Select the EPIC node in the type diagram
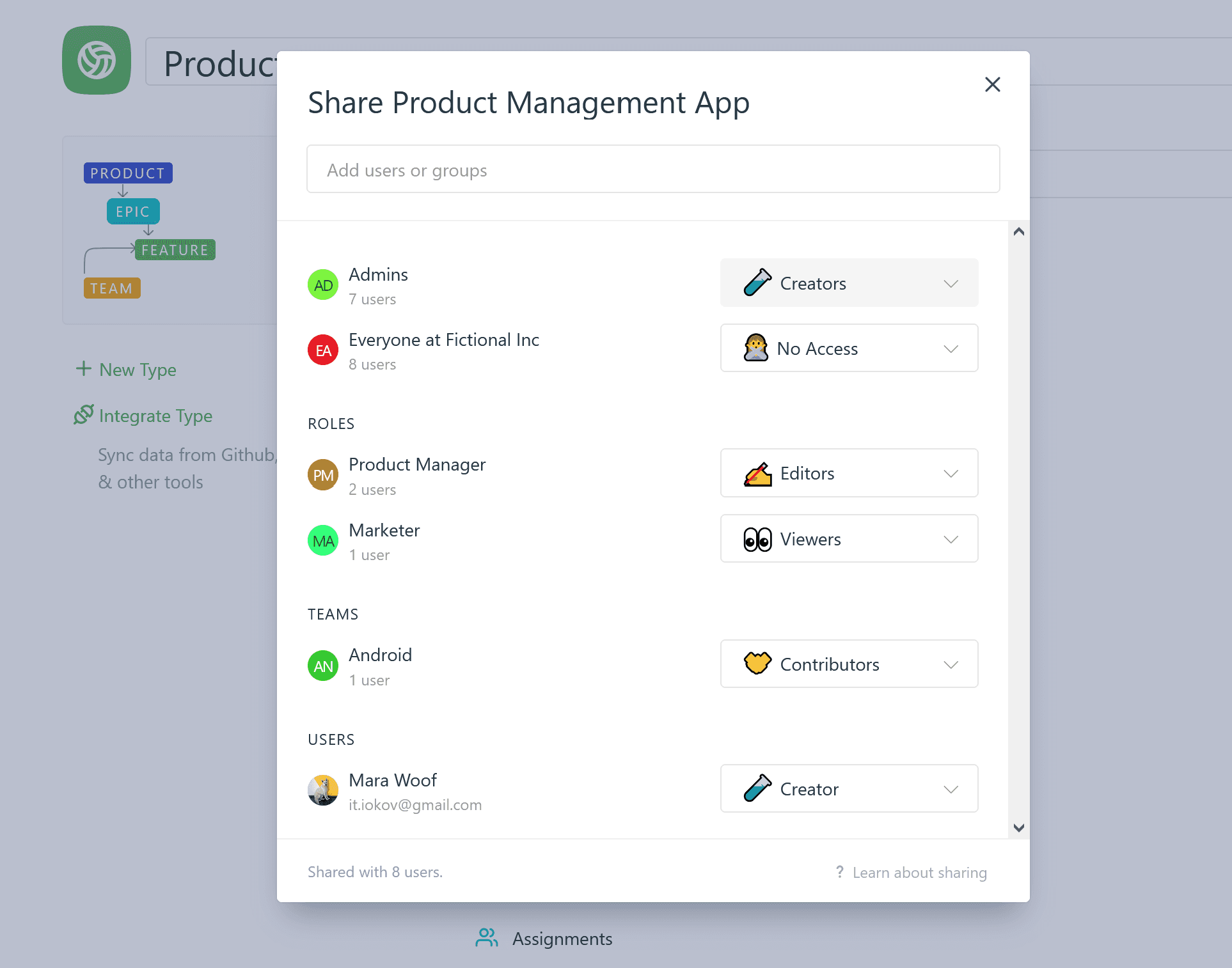This screenshot has height=968, width=1232. click(133, 212)
